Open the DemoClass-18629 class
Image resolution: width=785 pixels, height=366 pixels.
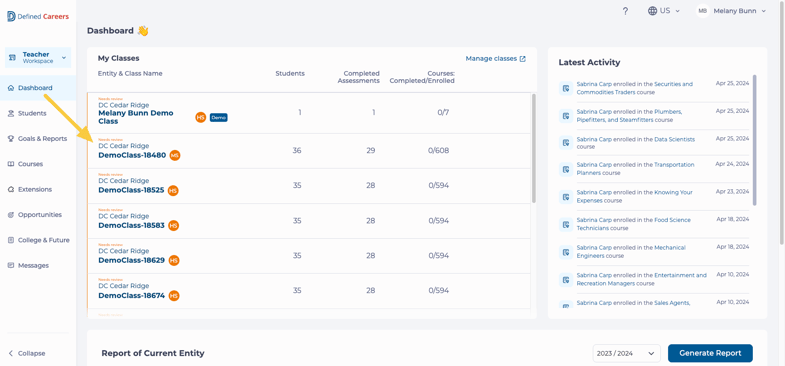point(131,260)
